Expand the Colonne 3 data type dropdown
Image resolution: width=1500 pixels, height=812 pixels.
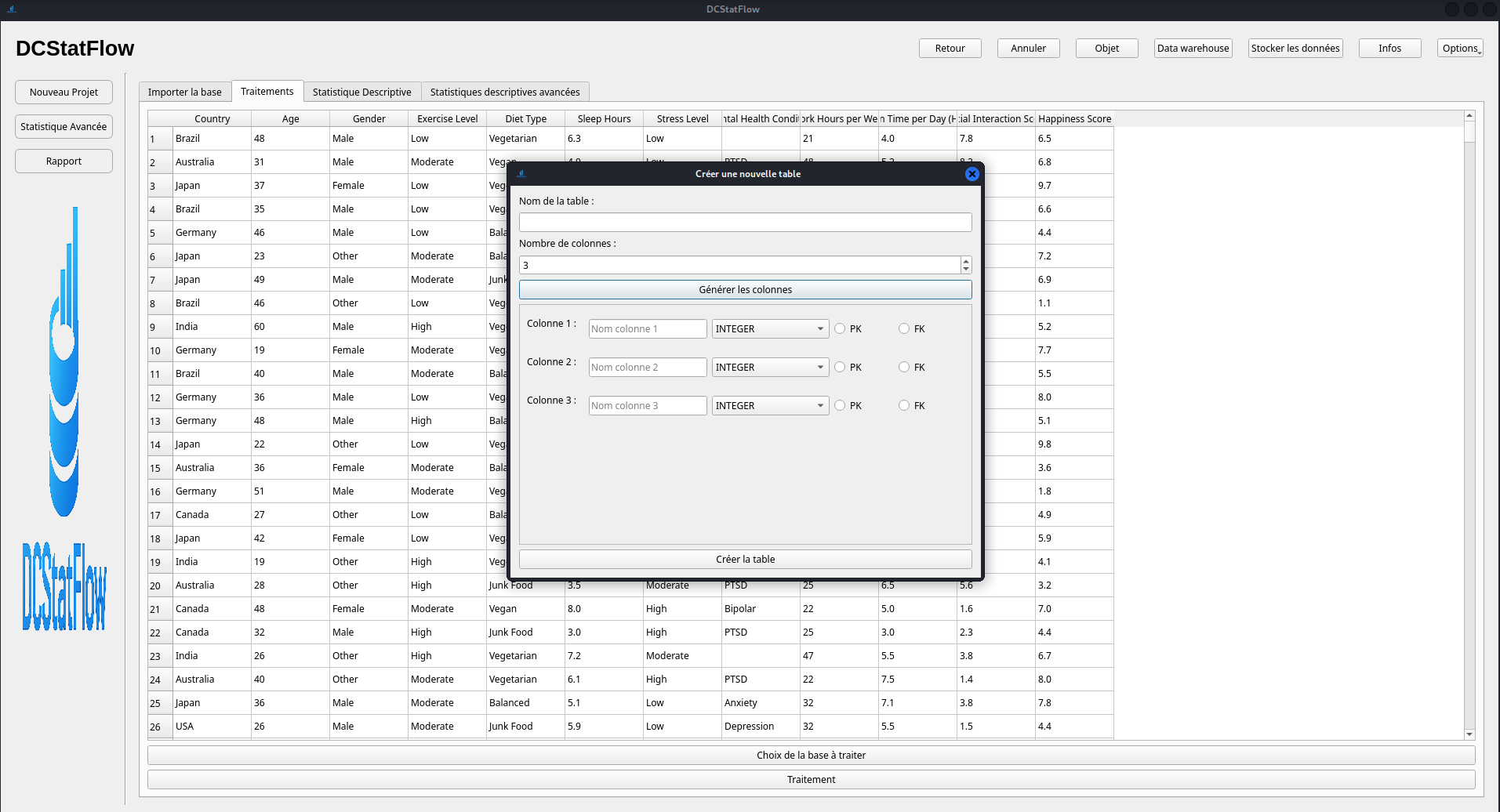(x=769, y=406)
